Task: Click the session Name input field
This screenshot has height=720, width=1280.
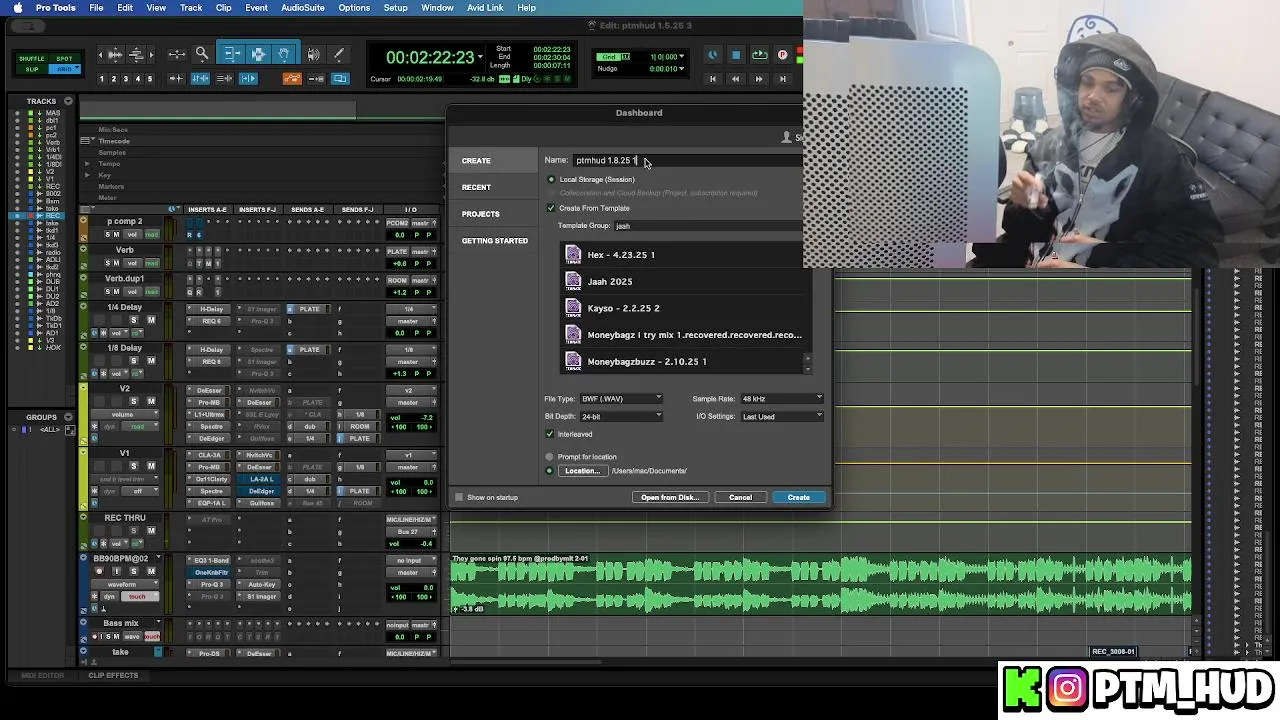Action: click(688, 161)
